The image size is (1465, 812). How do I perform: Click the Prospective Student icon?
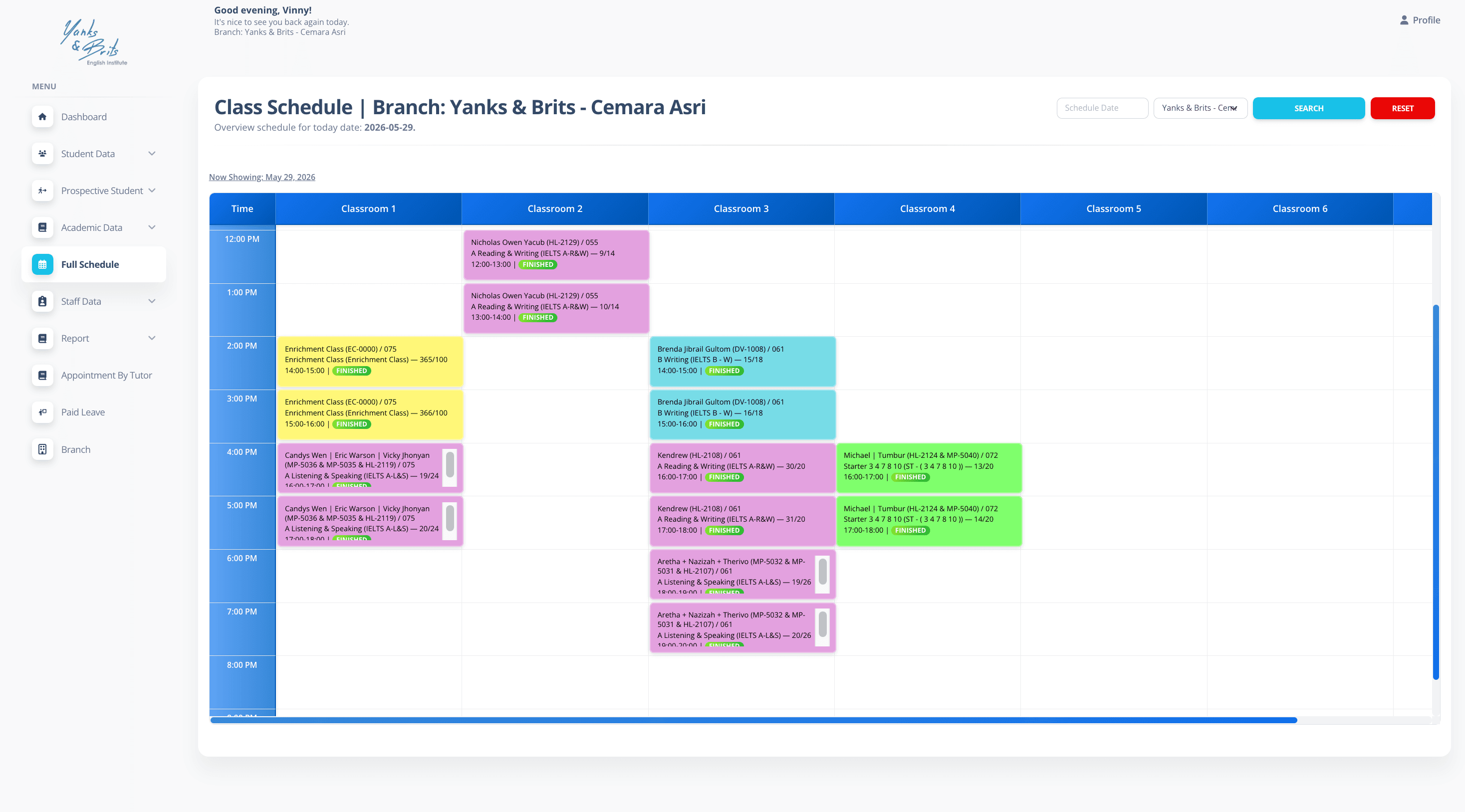[42, 191]
